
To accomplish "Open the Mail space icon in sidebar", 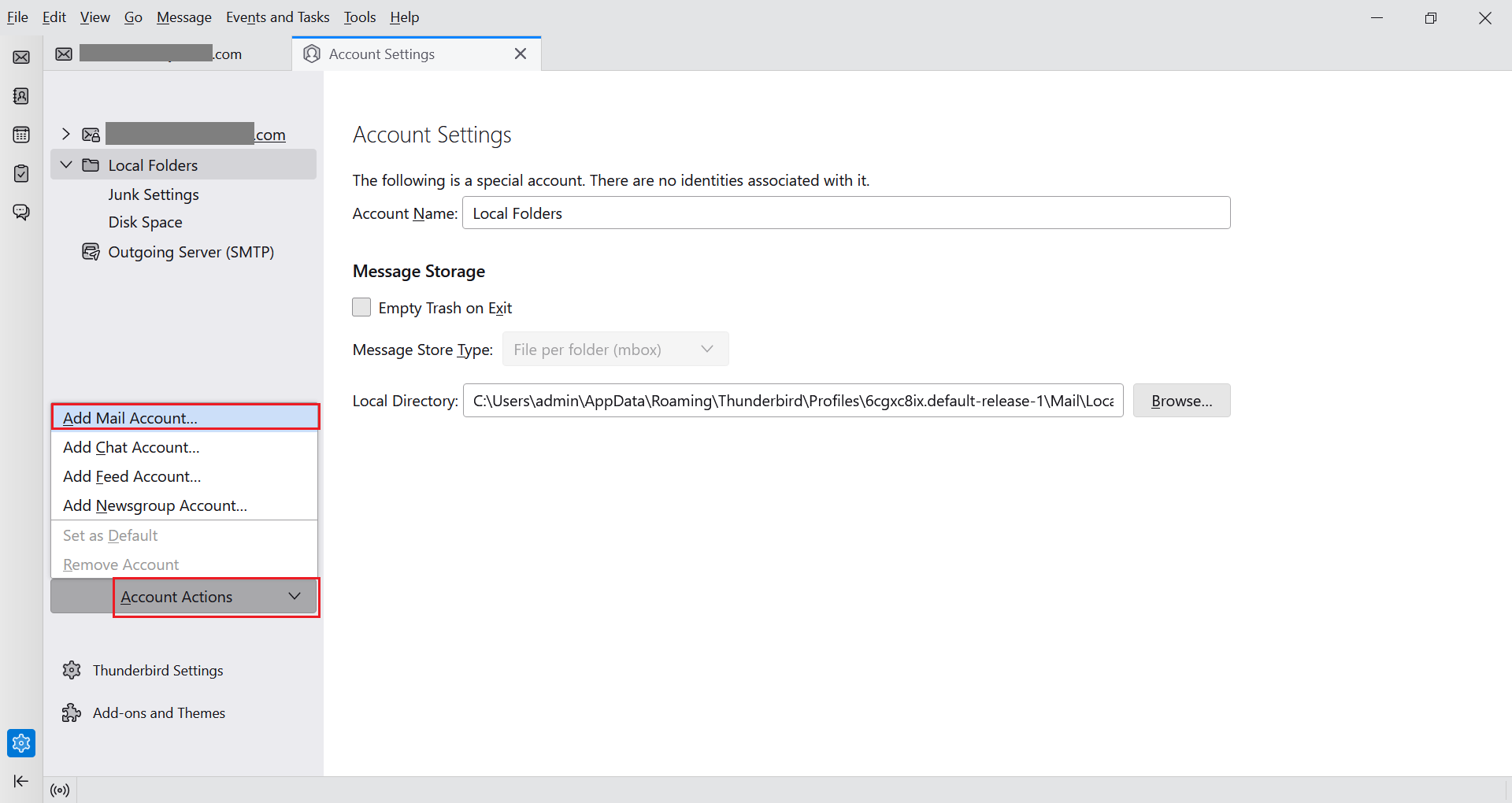I will pos(21,57).
